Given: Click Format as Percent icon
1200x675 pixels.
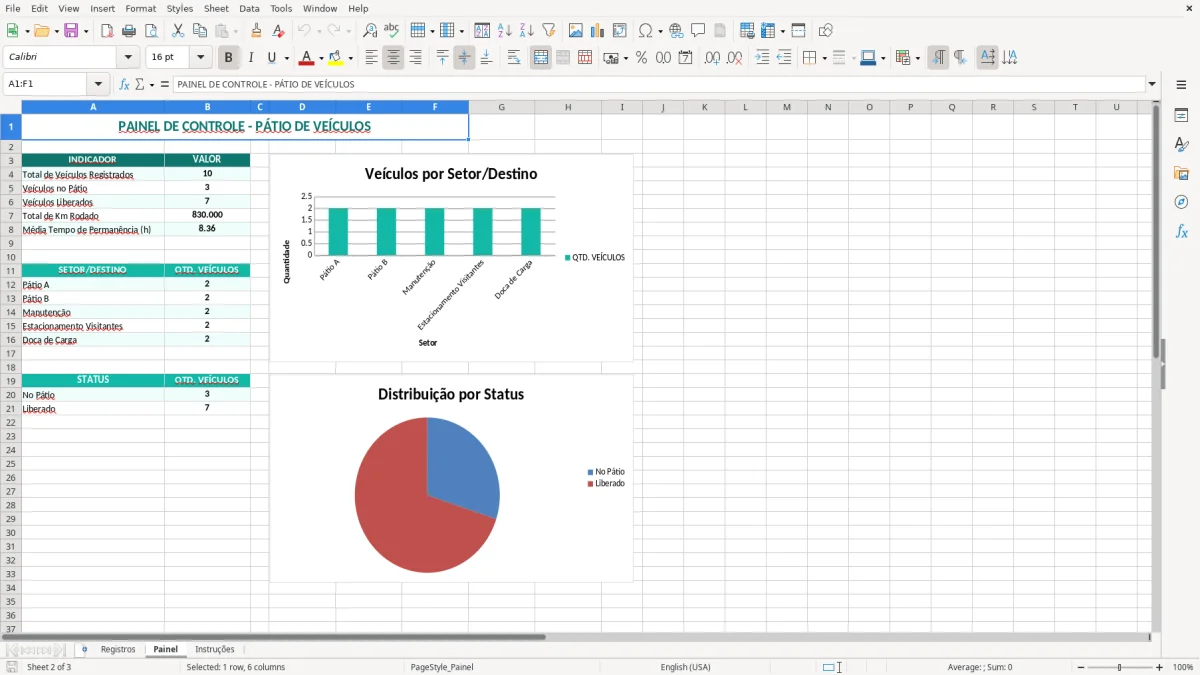Looking at the screenshot, I should (x=642, y=58).
